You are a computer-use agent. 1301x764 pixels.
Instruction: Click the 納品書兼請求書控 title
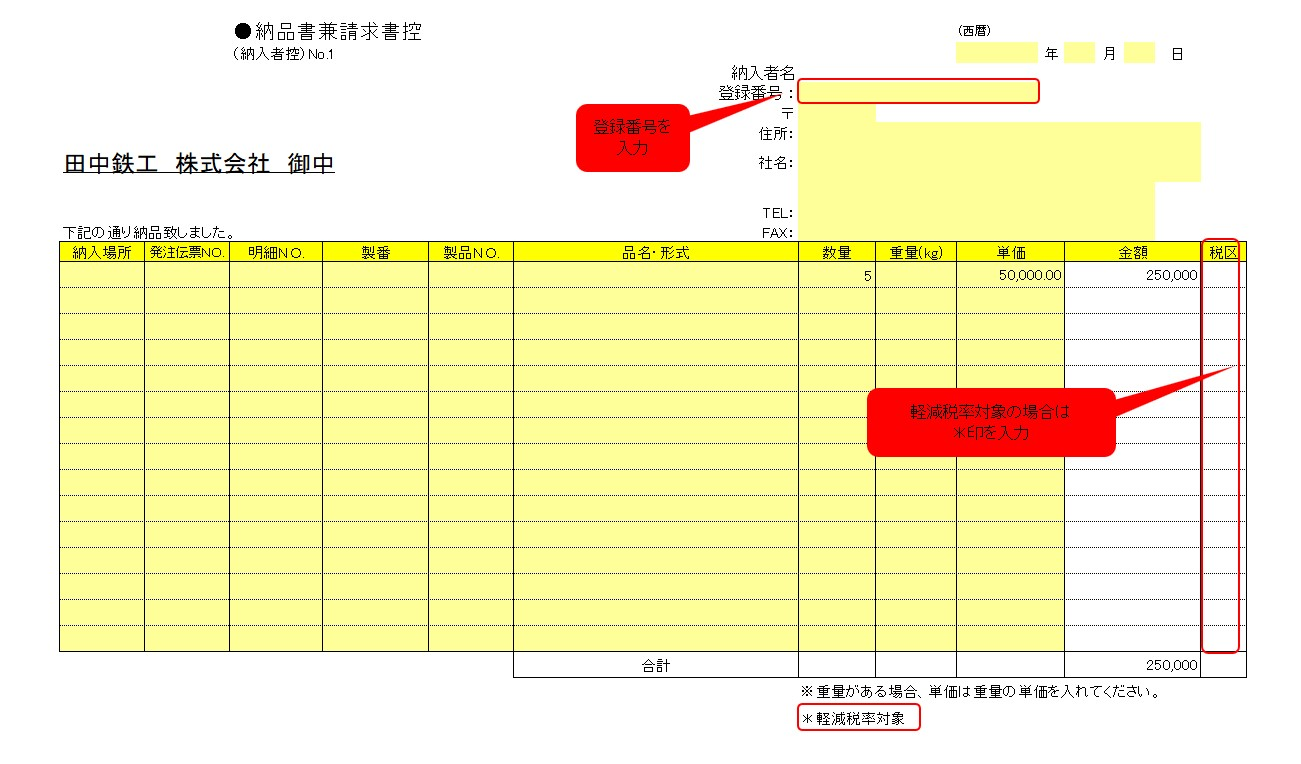point(328,32)
